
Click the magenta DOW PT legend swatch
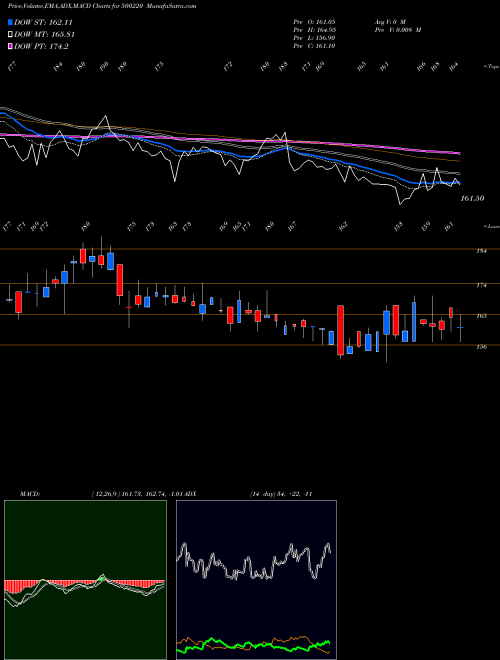click(x=11, y=46)
